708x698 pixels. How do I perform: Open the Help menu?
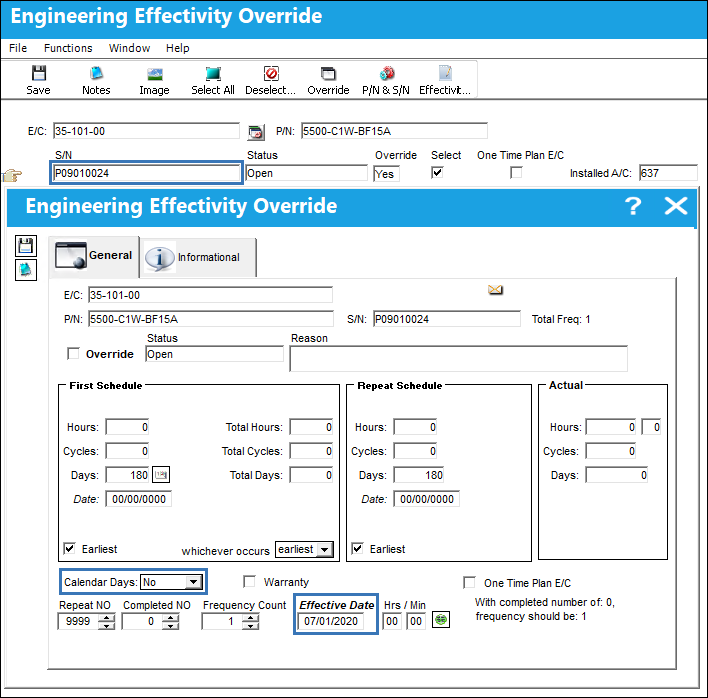[177, 48]
